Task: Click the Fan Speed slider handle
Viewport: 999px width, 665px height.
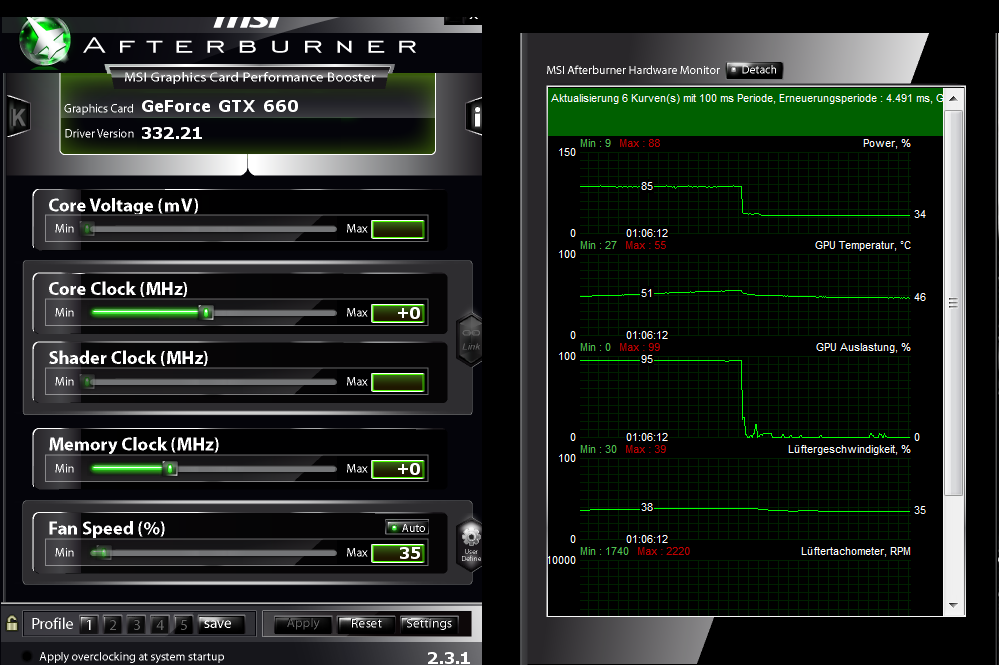Action: (x=103, y=553)
